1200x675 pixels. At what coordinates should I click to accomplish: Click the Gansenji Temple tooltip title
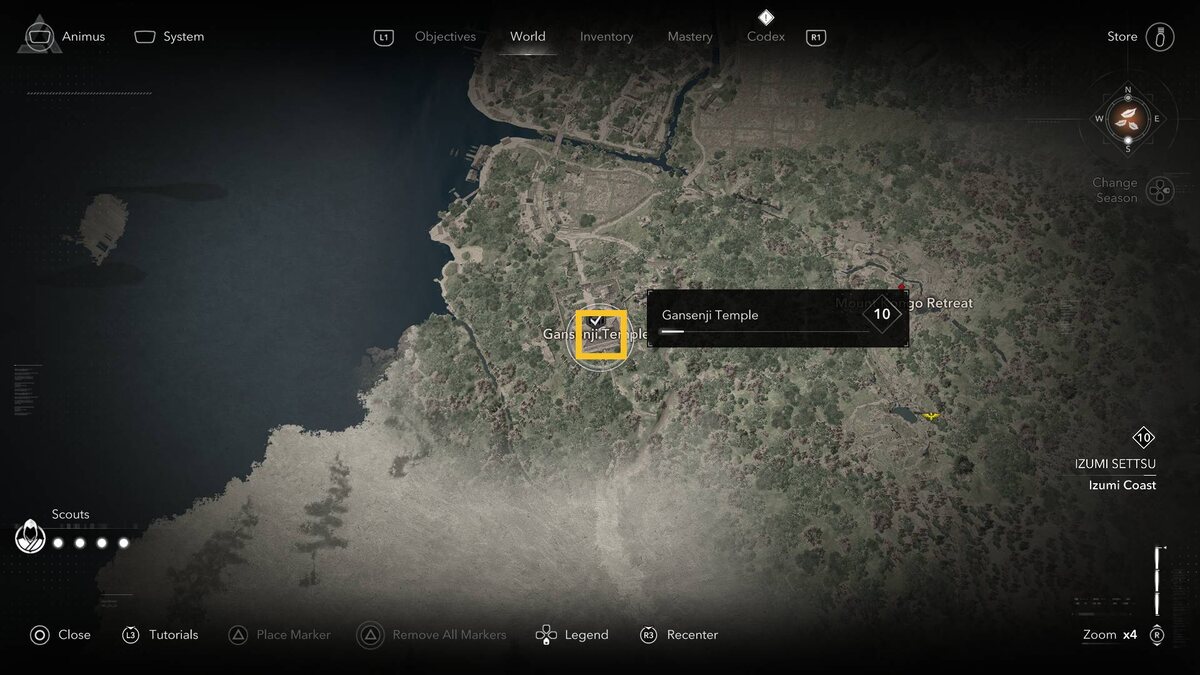coord(710,315)
